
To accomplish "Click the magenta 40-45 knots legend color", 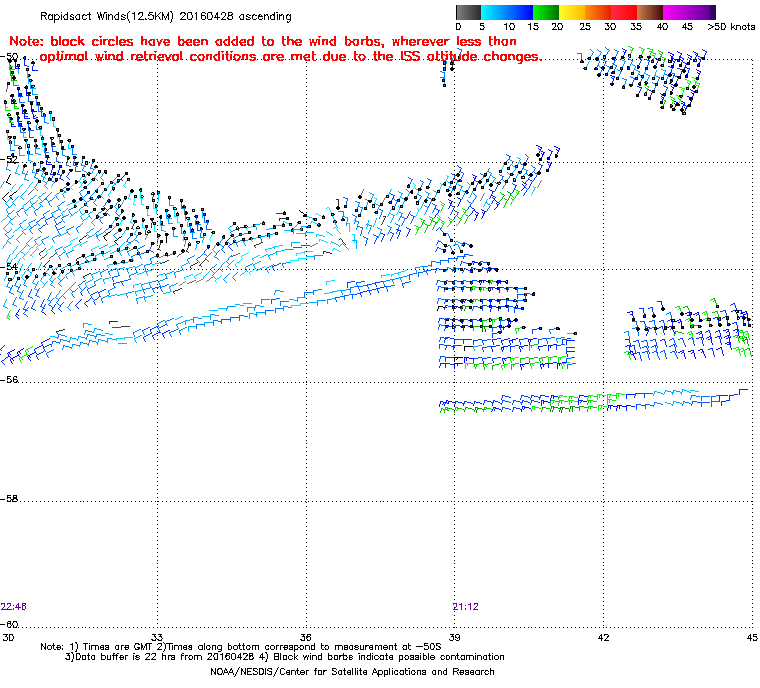I will (x=677, y=12).
